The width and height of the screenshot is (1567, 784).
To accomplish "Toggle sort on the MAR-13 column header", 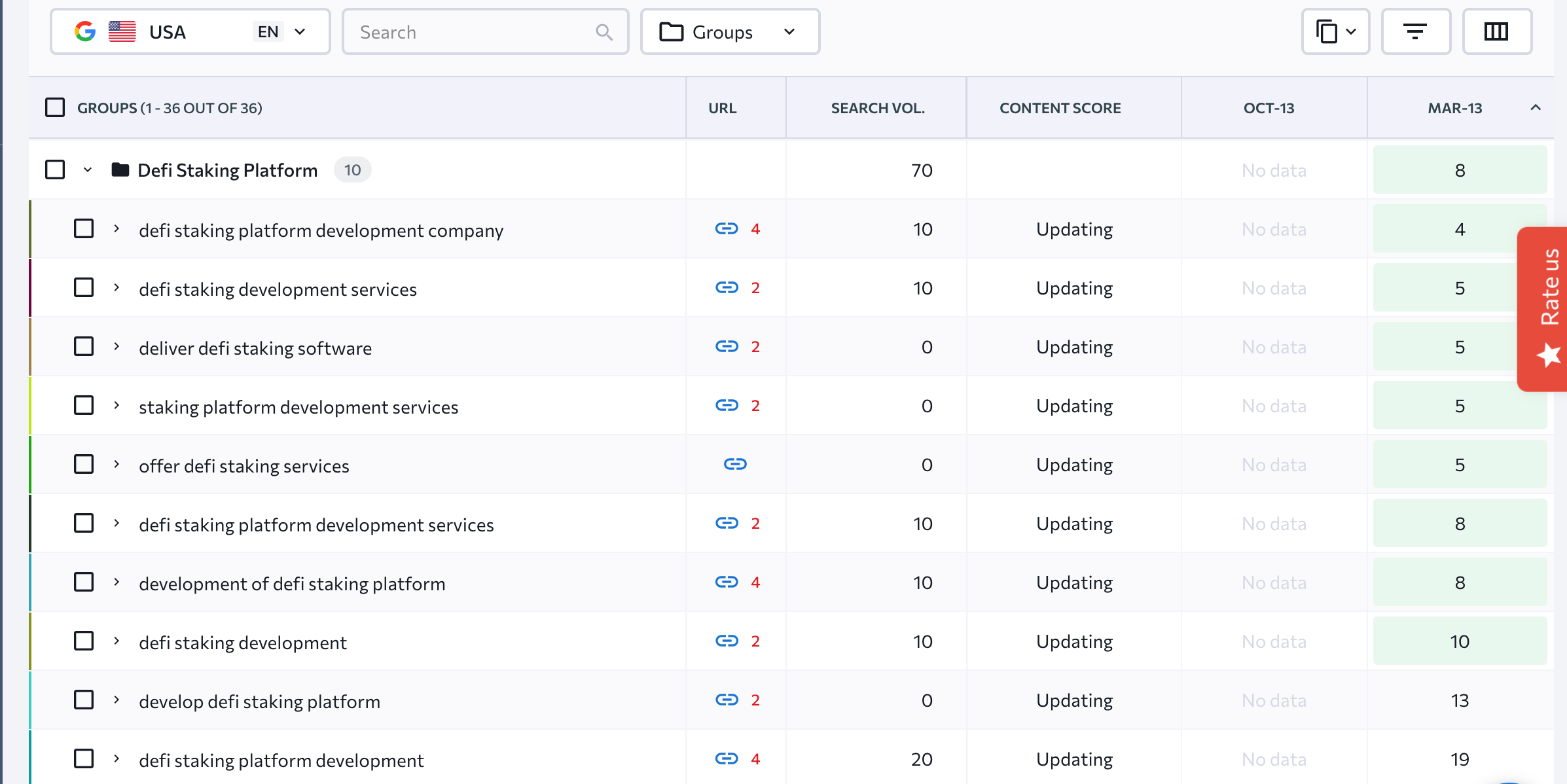I will pos(1454,108).
